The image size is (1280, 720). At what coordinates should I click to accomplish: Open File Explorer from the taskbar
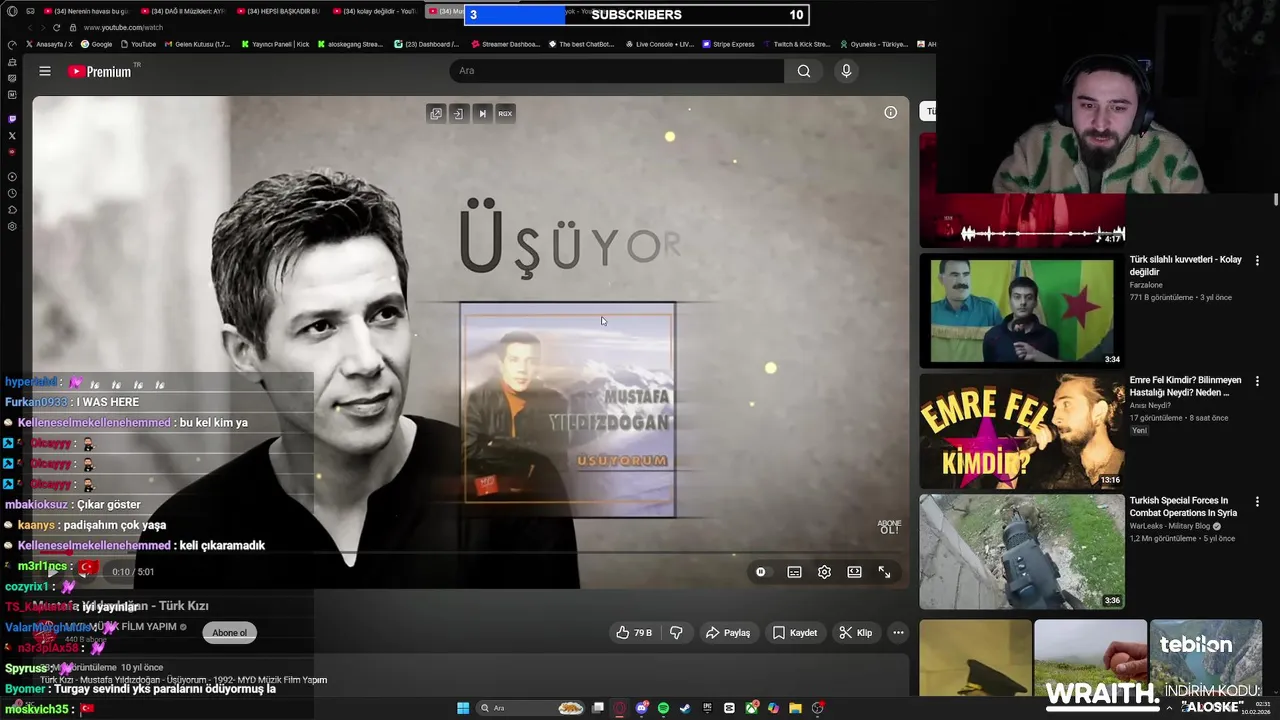click(795, 708)
